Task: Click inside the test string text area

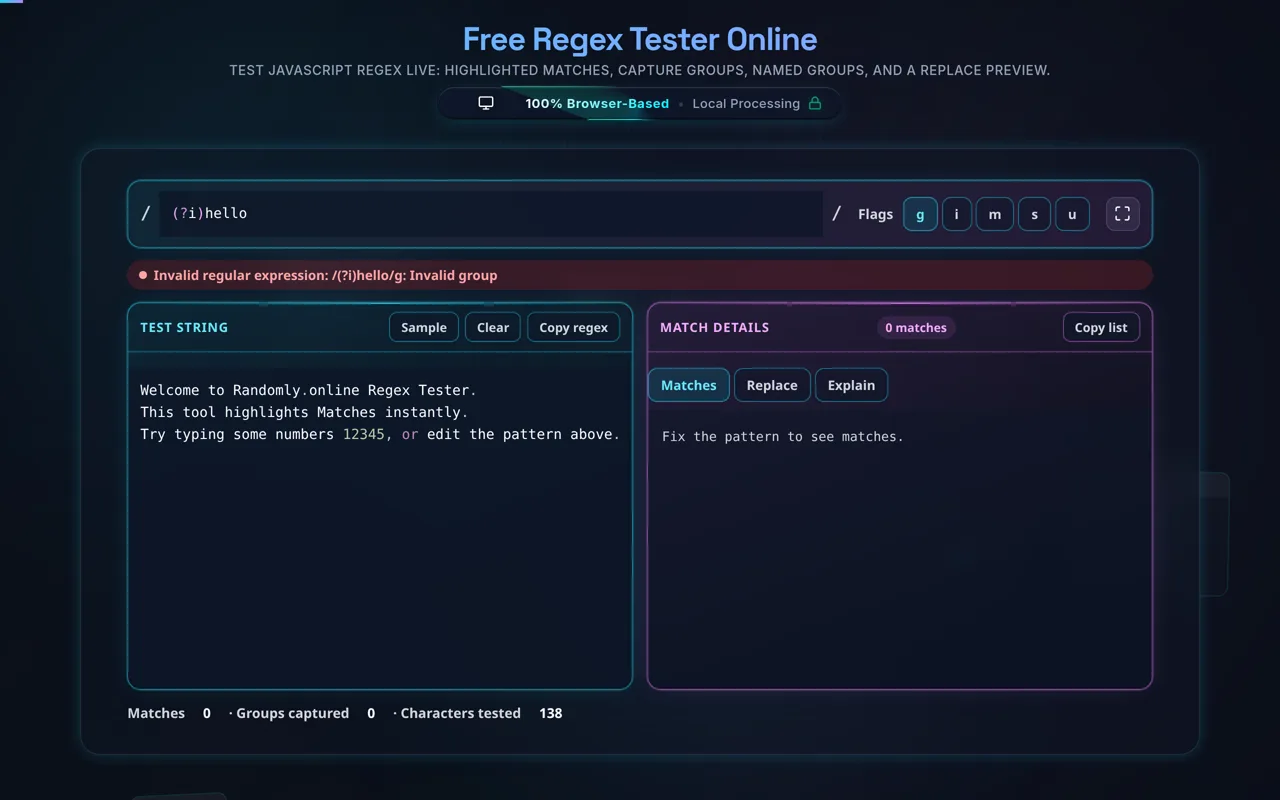Action: pyautogui.click(x=380, y=520)
